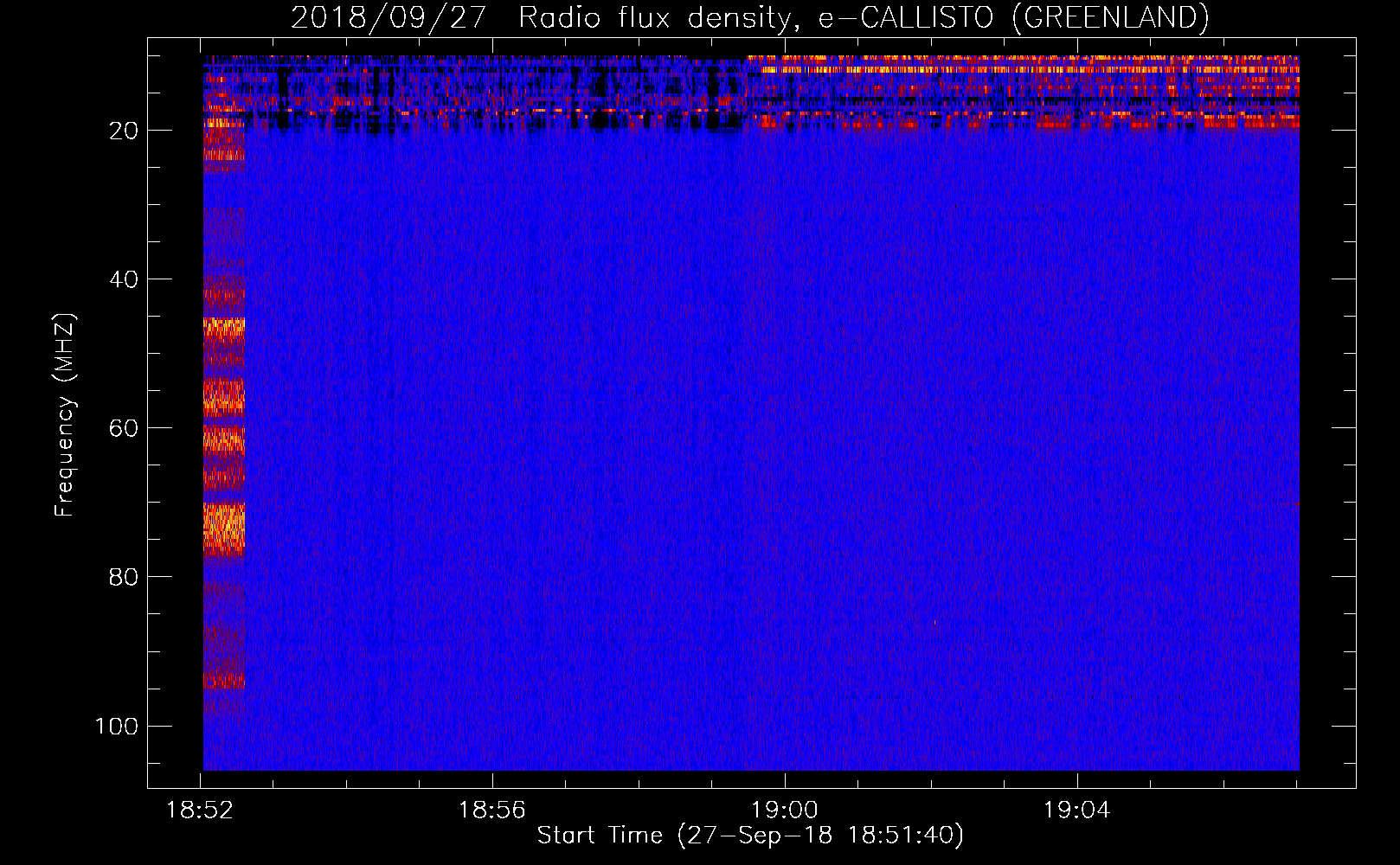1400x865 pixels.
Task: Click the '18:56' time axis label
Action: click(491, 811)
